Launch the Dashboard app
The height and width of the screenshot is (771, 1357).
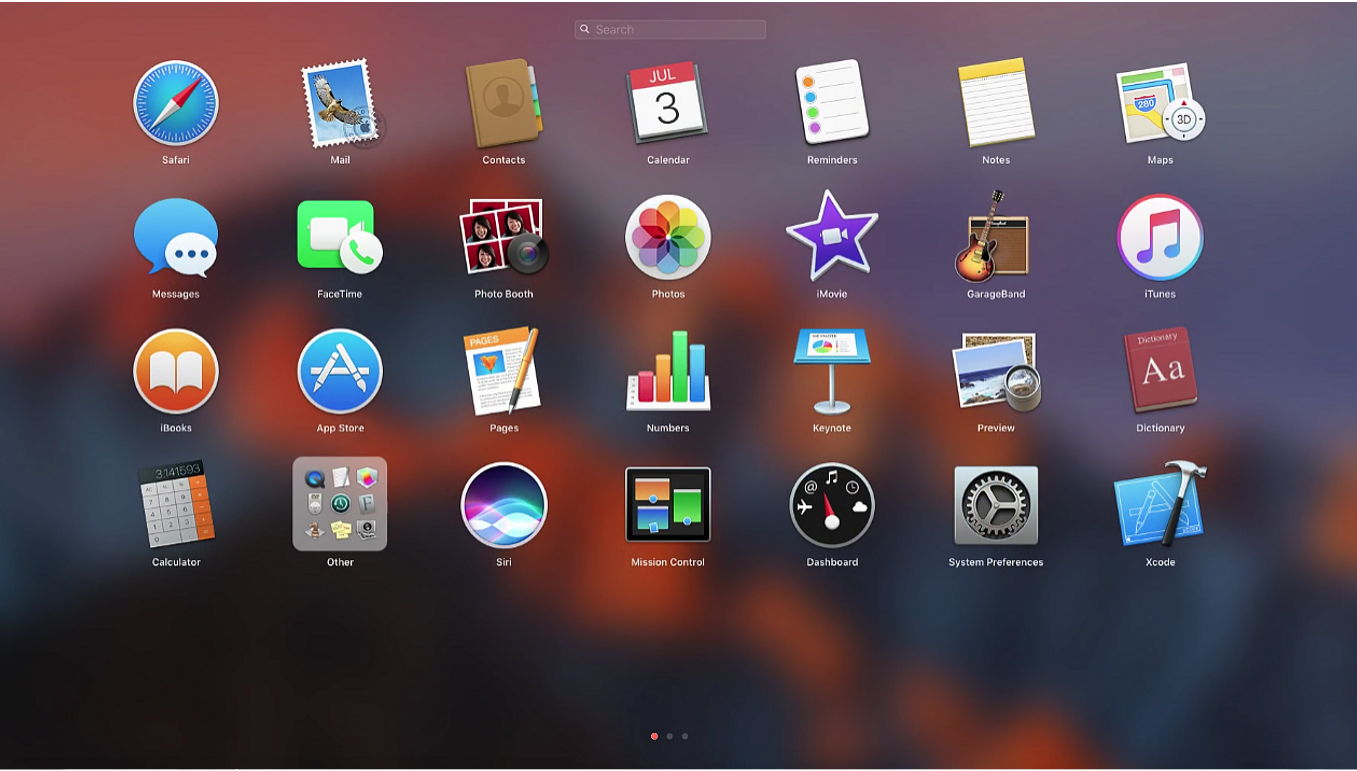click(x=832, y=506)
